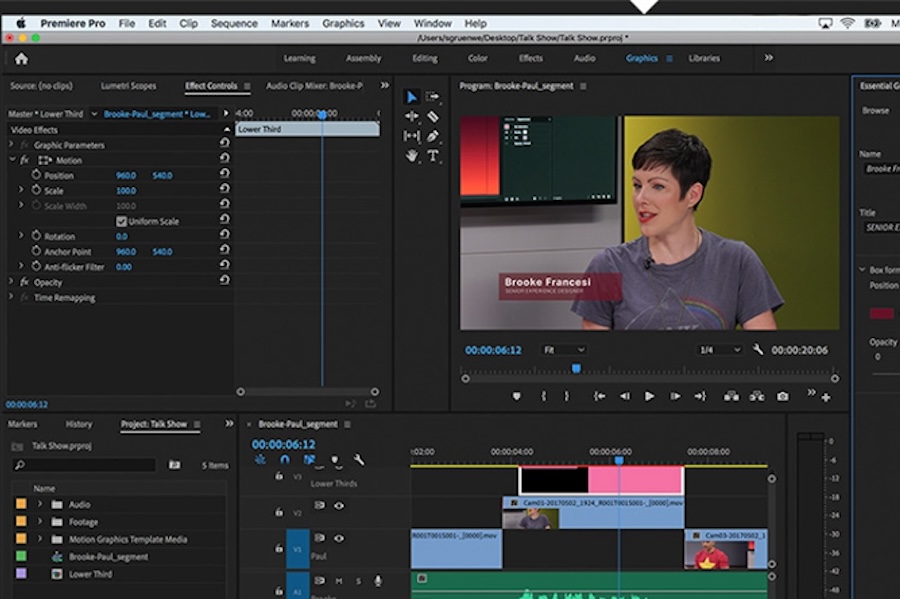Image resolution: width=900 pixels, height=599 pixels.
Task: Reset Opacity effect in Effect Controls
Action: (x=224, y=280)
